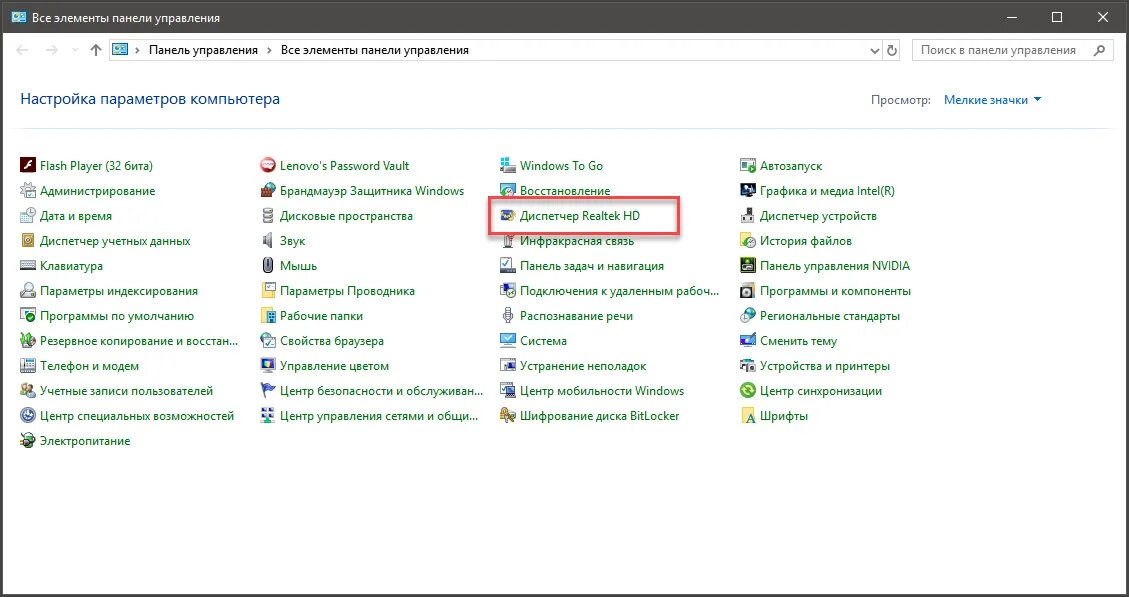Click the Диспетчер устройств icon
Screen dimensions: 1129x597
748,216
